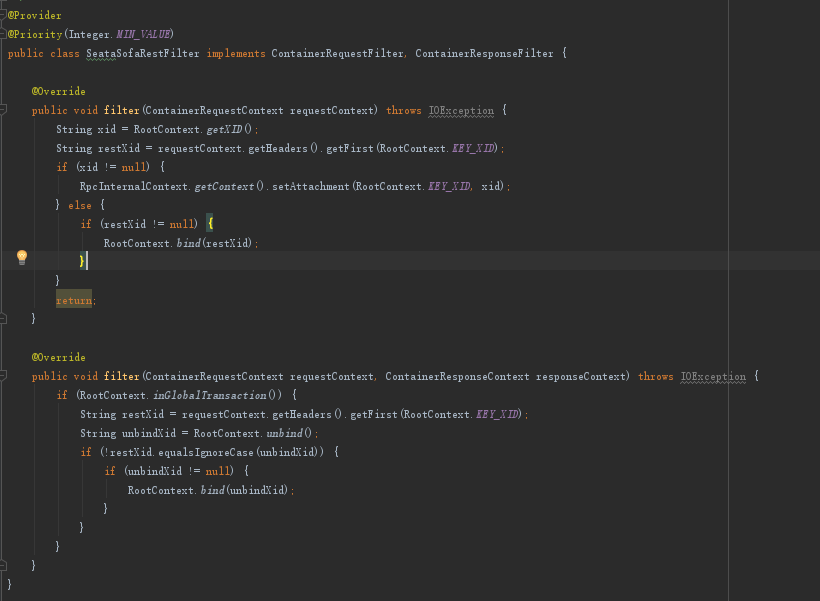Click the responseContext parameter name

580,377
